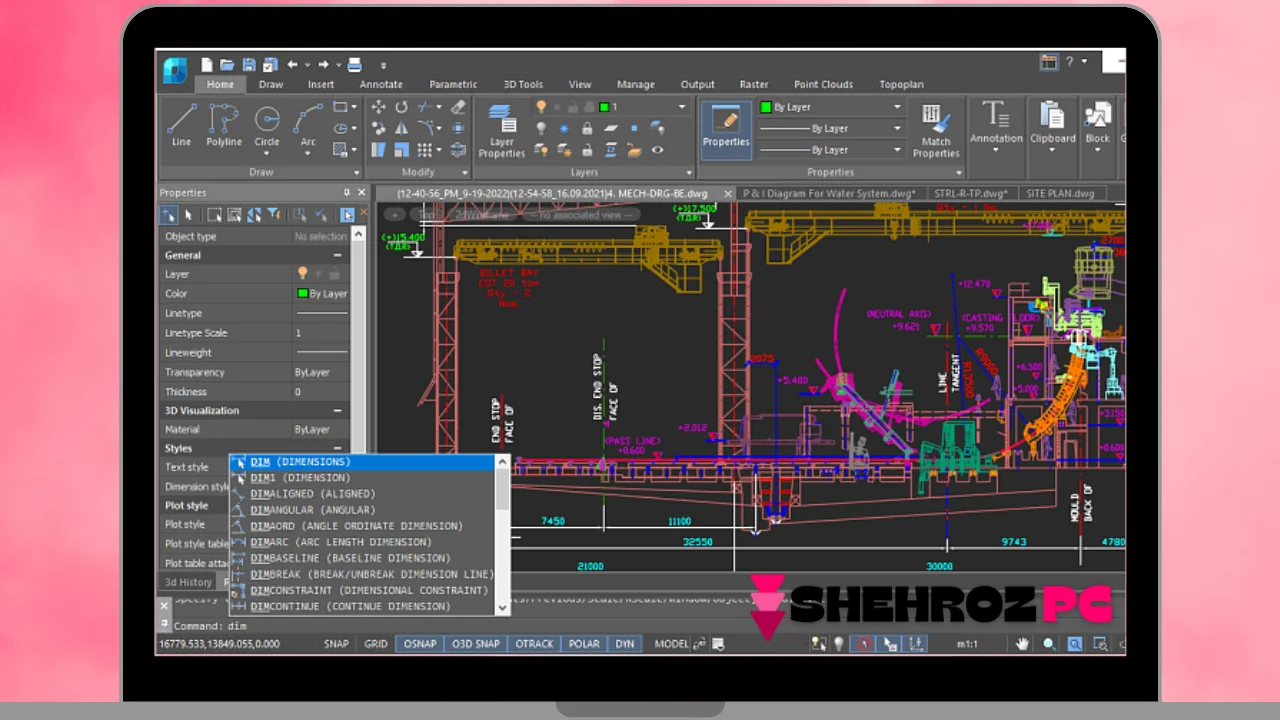Select the Line drawing tool

(181, 125)
